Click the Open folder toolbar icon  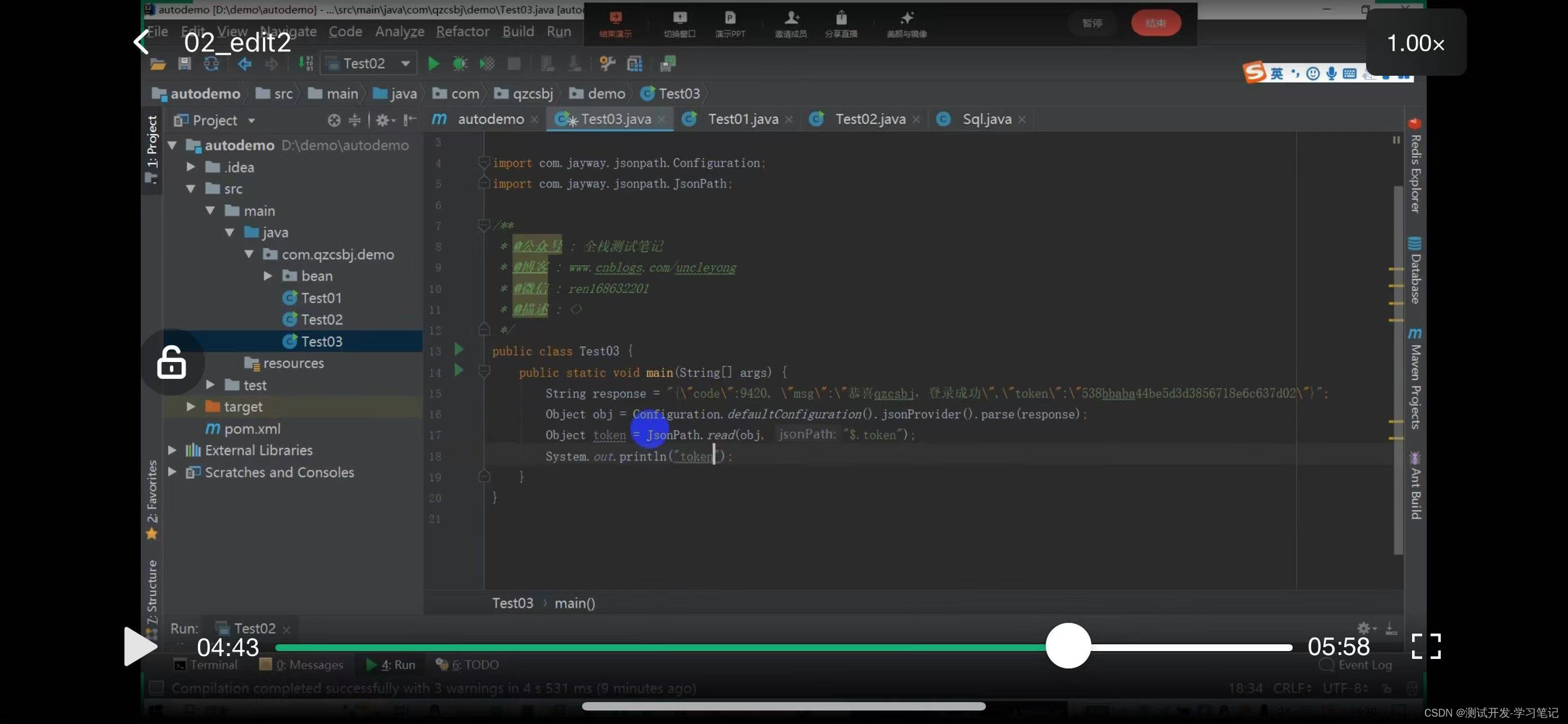click(x=158, y=63)
